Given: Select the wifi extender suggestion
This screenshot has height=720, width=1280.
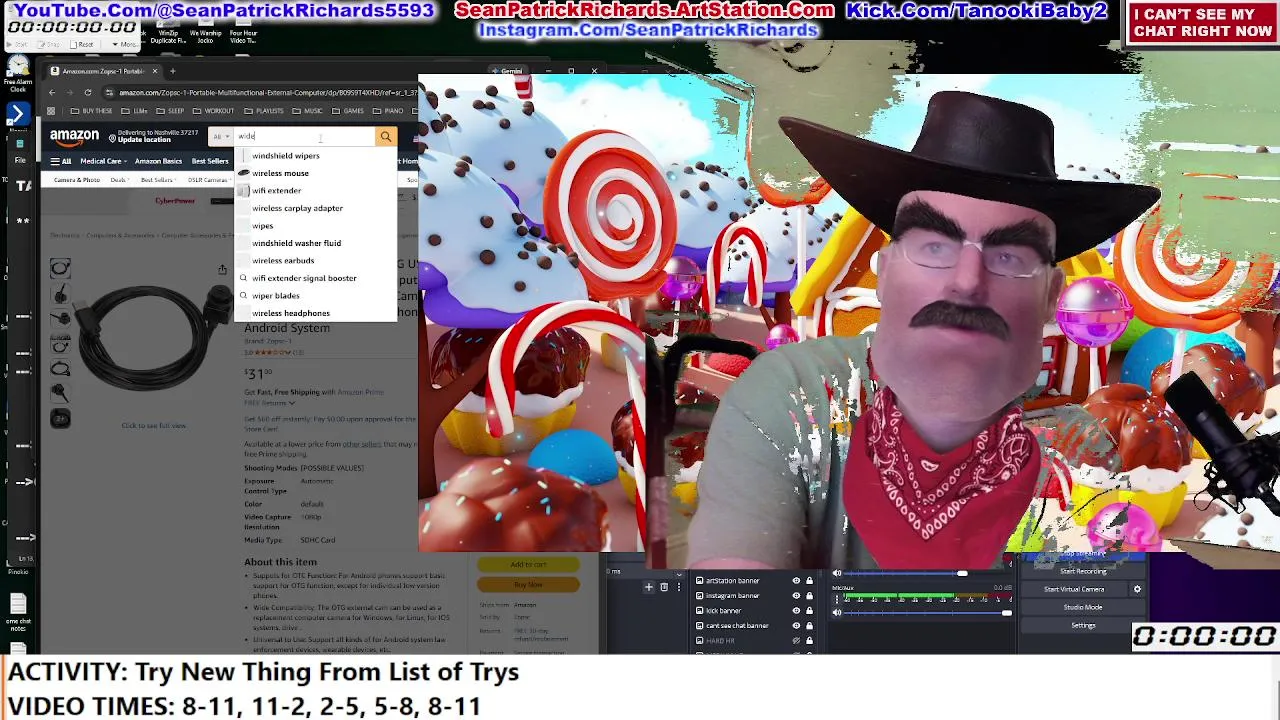Looking at the screenshot, I should pos(315,190).
